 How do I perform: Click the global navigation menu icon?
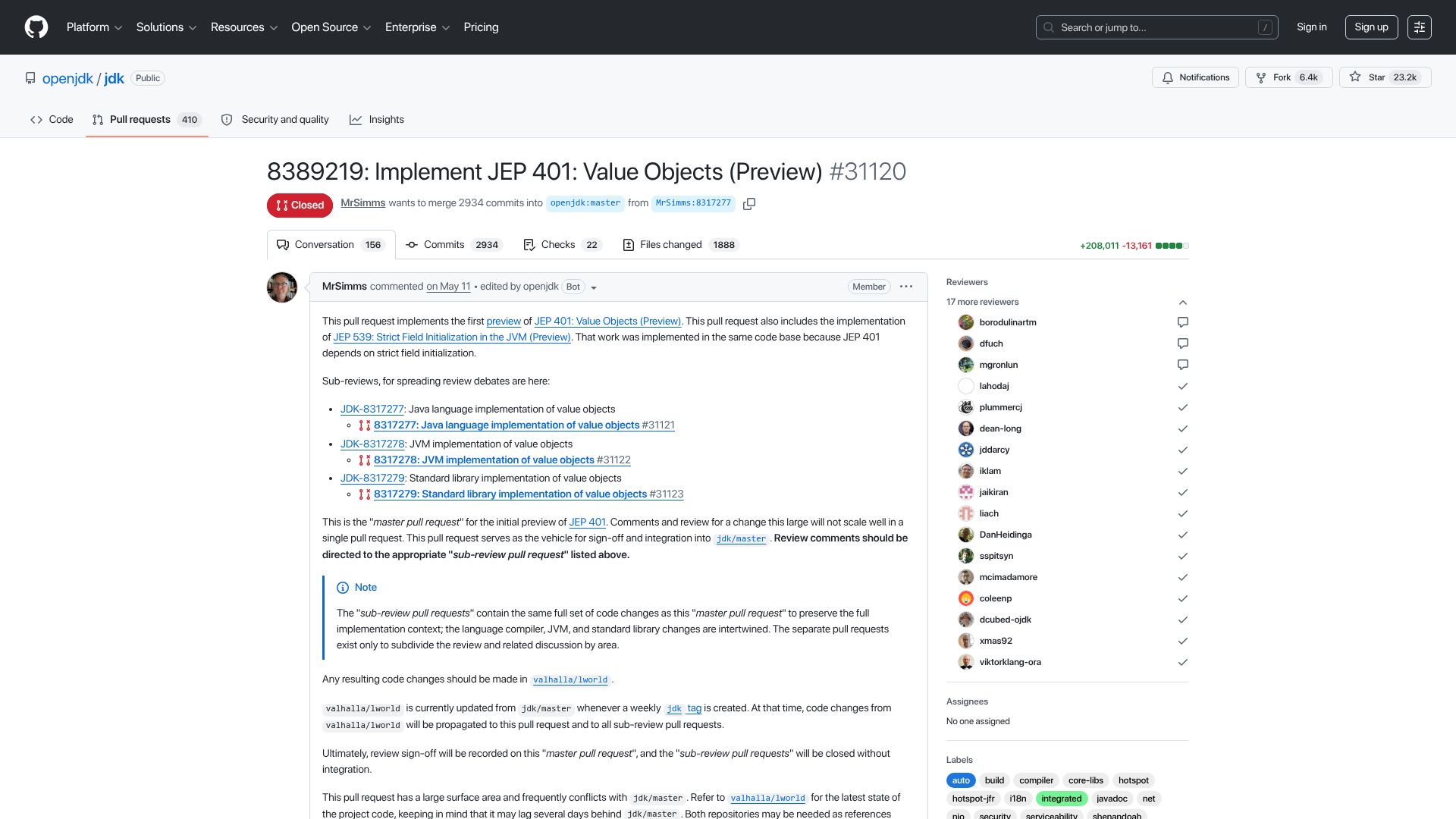[x=1420, y=27]
